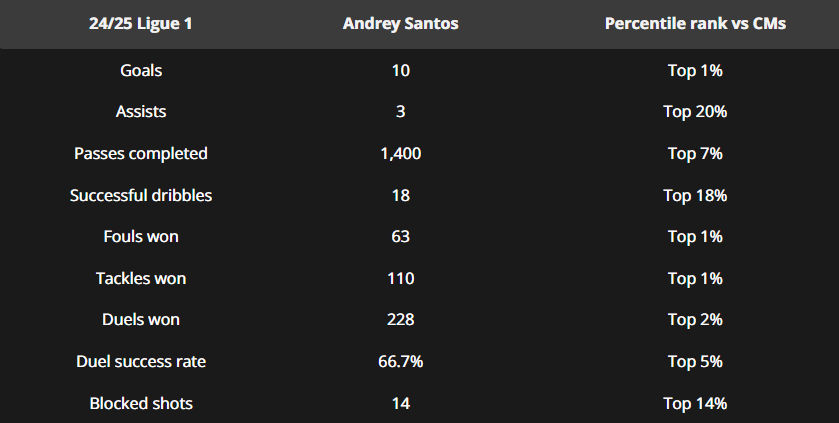Screen dimensions: 839x423
Task: Click 'Percentile rank vs CMs' header
Action: [x=695, y=24]
